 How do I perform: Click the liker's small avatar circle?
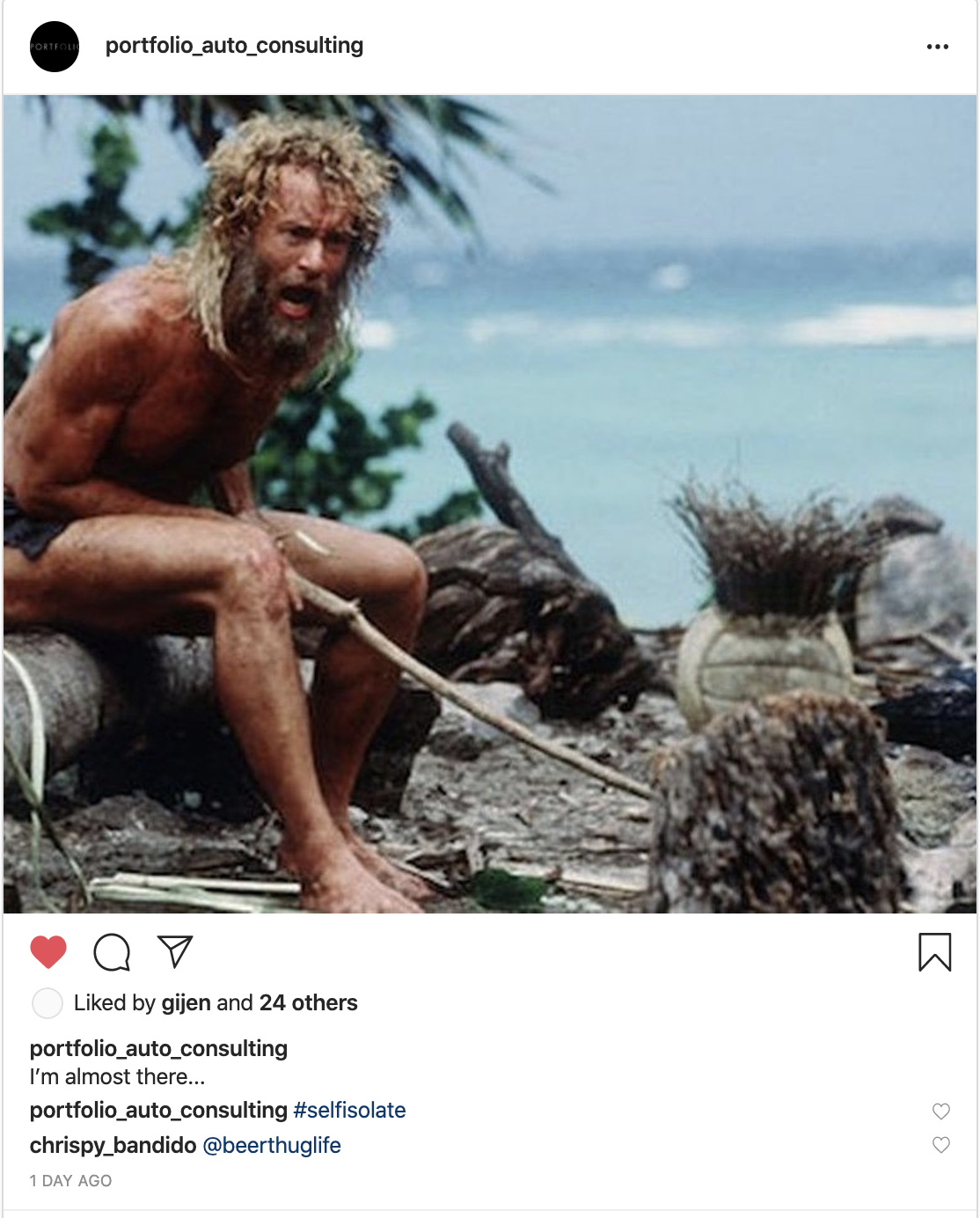pos(47,1003)
